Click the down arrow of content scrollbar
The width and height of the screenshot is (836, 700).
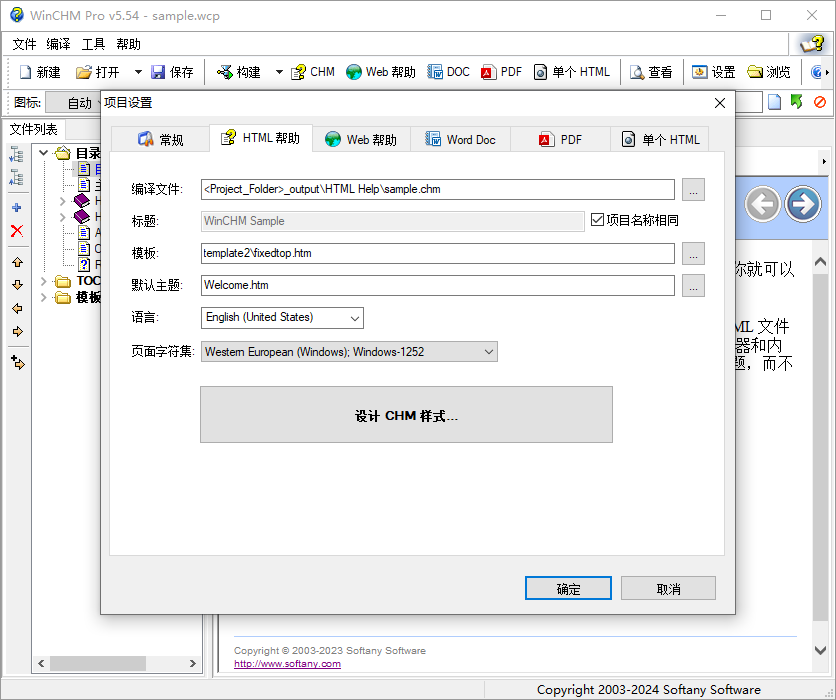821,650
